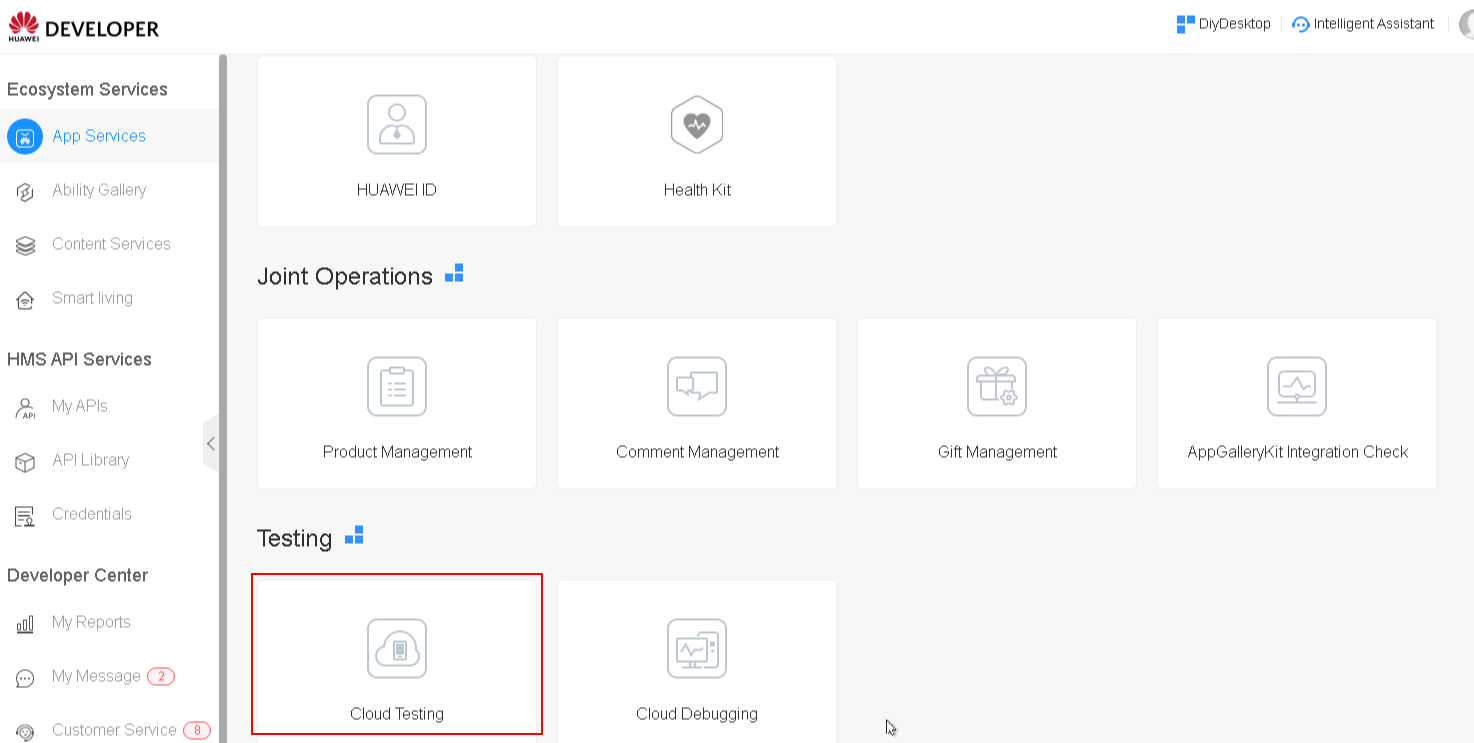This screenshot has width=1474, height=743.
Task: Click the Smart living home icon
Action: click(x=25, y=299)
